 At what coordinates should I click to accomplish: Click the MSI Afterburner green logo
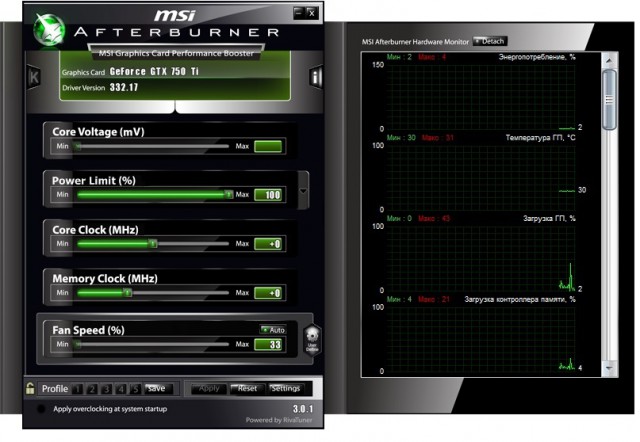[x=49, y=29]
